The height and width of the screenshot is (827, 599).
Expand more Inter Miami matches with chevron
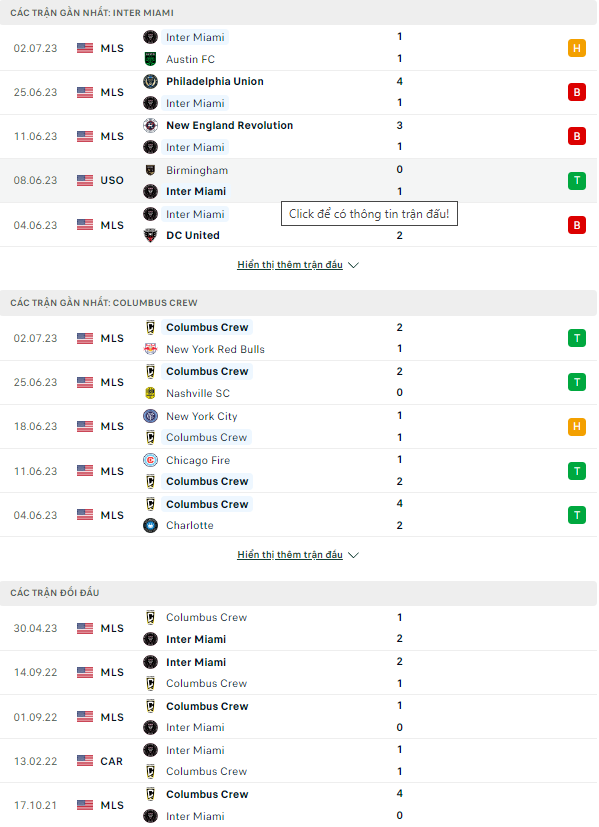click(354, 265)
